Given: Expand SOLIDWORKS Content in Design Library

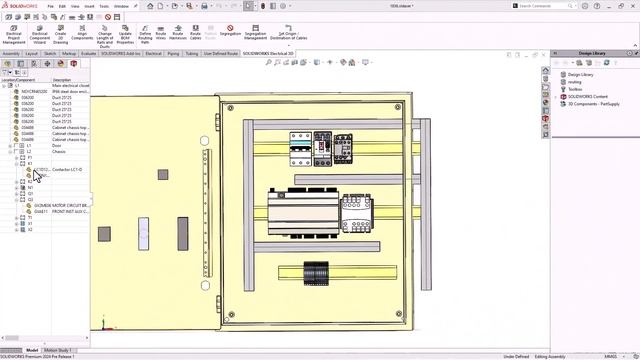Looking at the screenshot, I should pos(556,97).
